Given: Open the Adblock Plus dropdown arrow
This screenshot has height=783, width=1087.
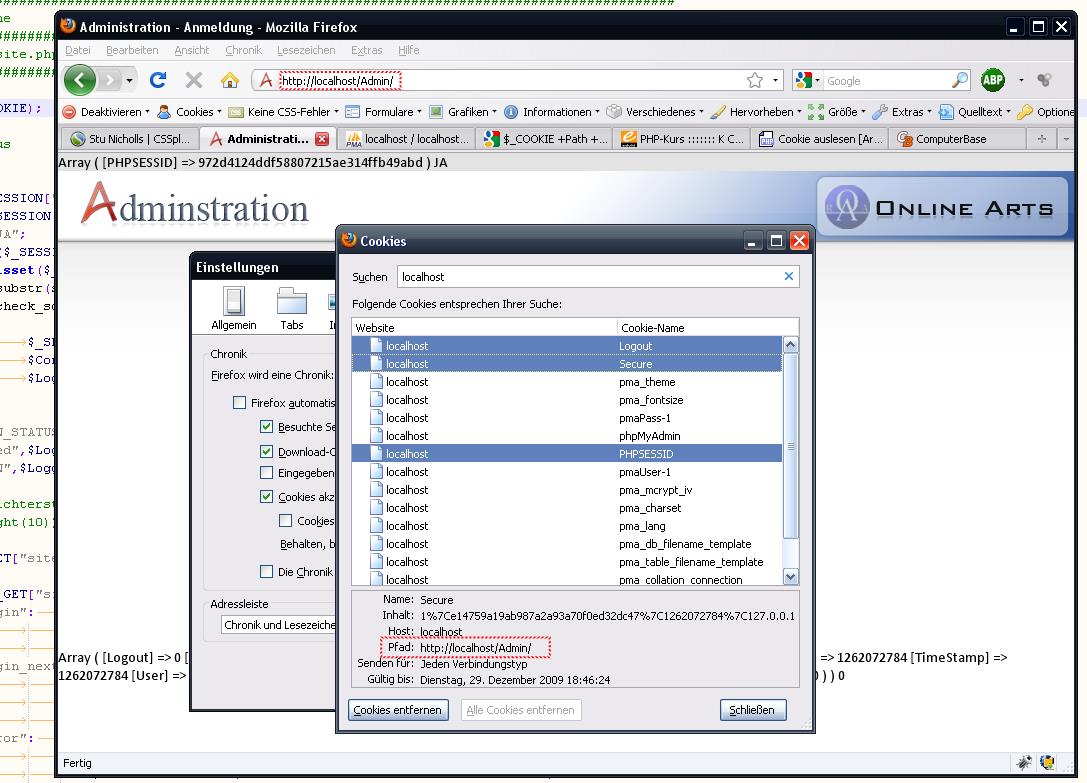Looking at the screenshot, I should (1020, 80).
